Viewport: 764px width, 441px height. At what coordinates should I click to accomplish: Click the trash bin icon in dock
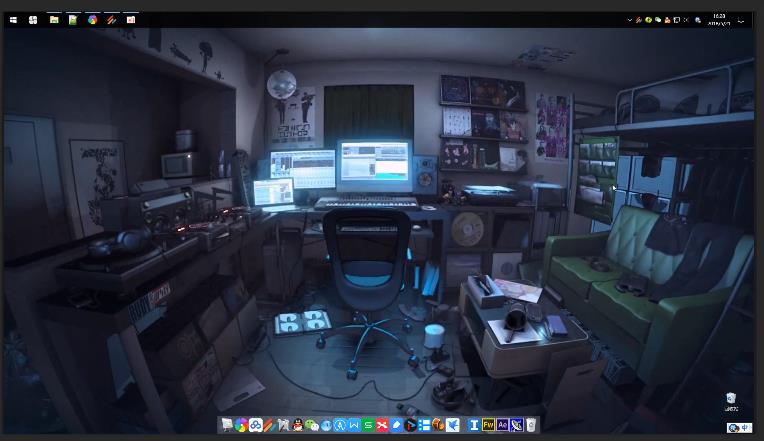point(531,425)
